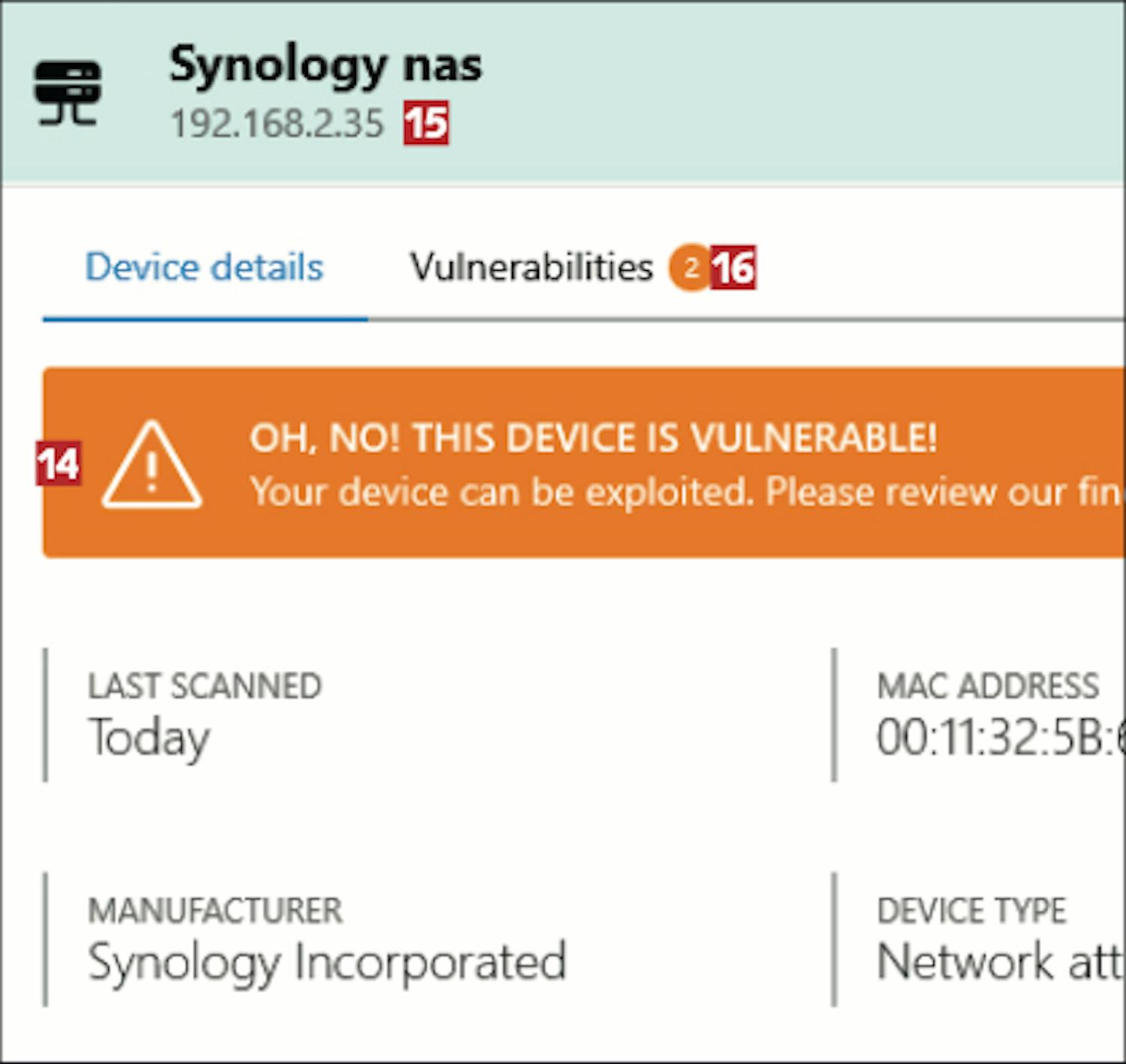Switch to the Device details tab

point(204,268)
